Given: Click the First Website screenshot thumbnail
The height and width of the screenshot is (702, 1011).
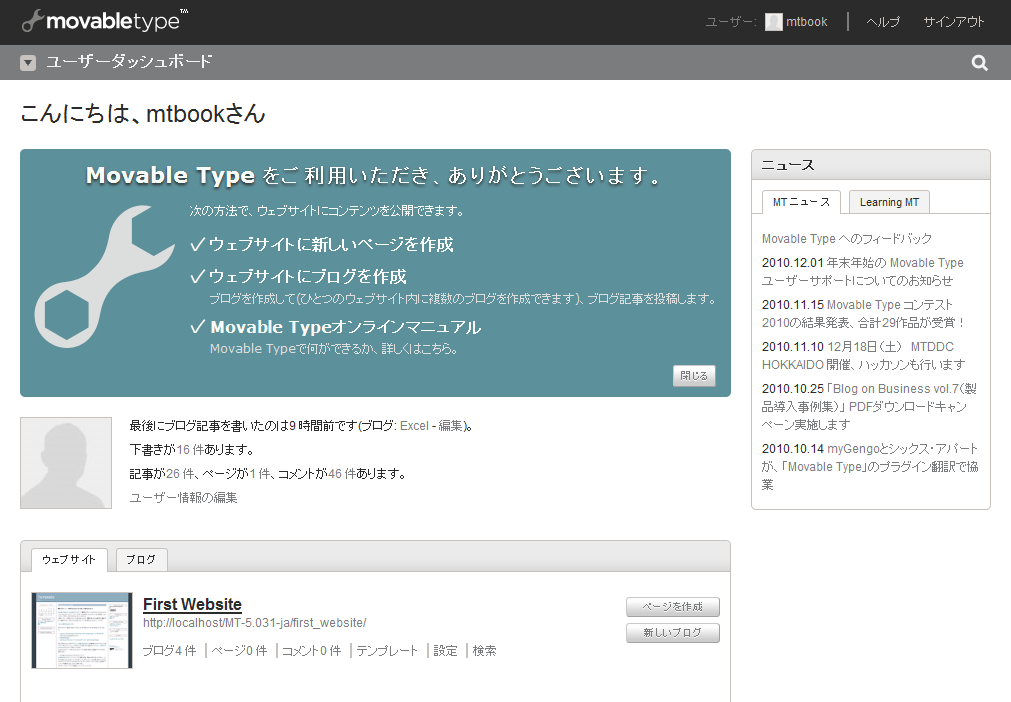Looking at the screenshot, I should (82, 630).
